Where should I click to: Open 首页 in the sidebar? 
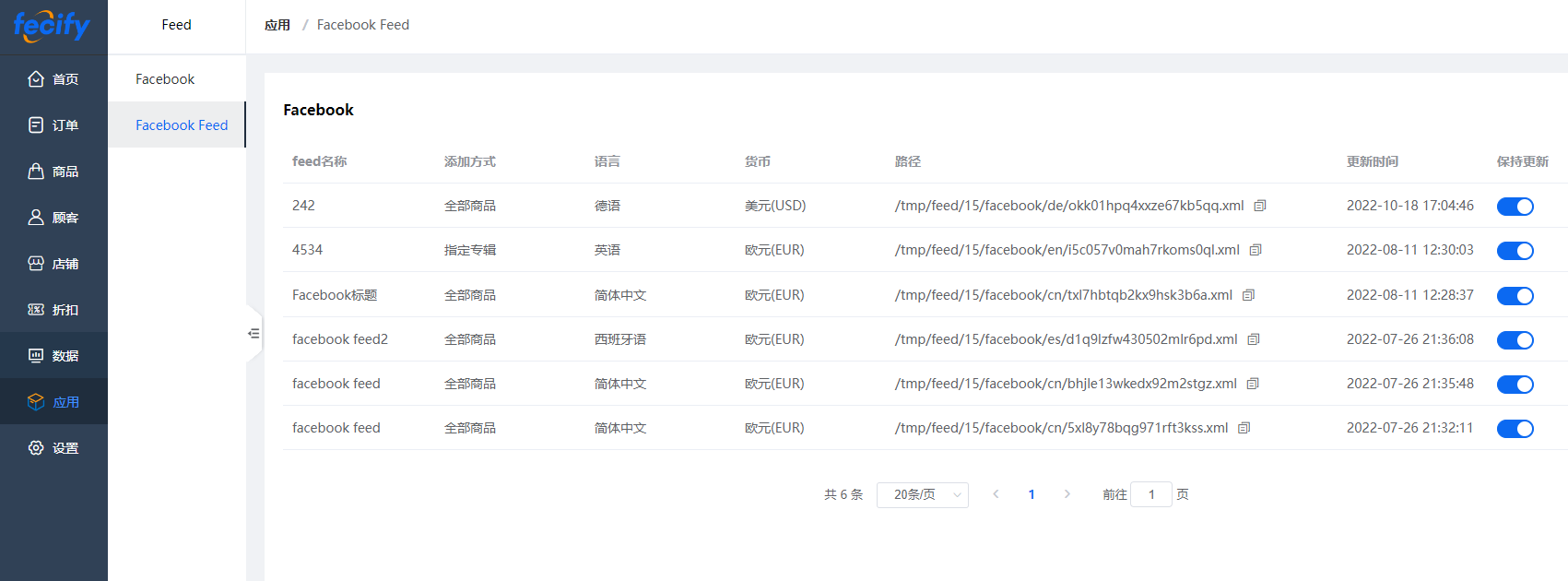point(53,79)
